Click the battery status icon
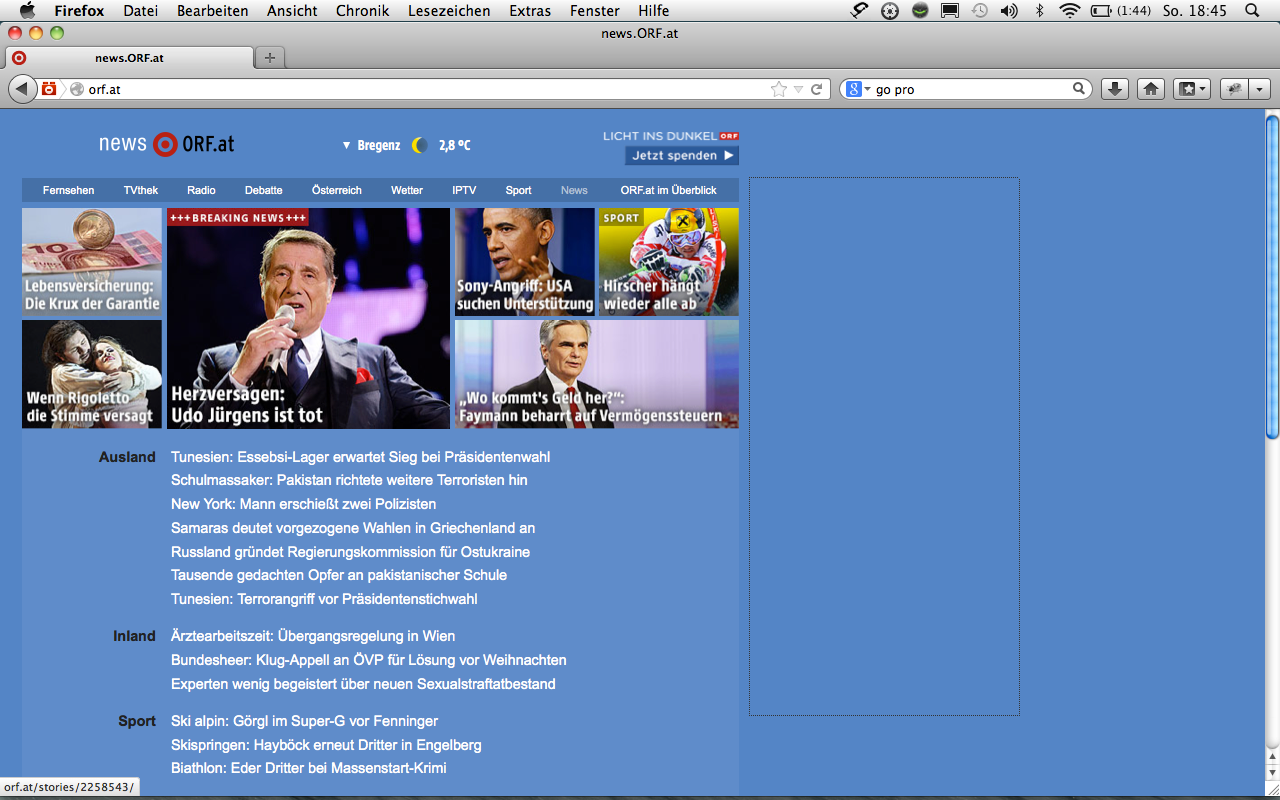This screenshot has width=1280, height=800. (1101, 11)
